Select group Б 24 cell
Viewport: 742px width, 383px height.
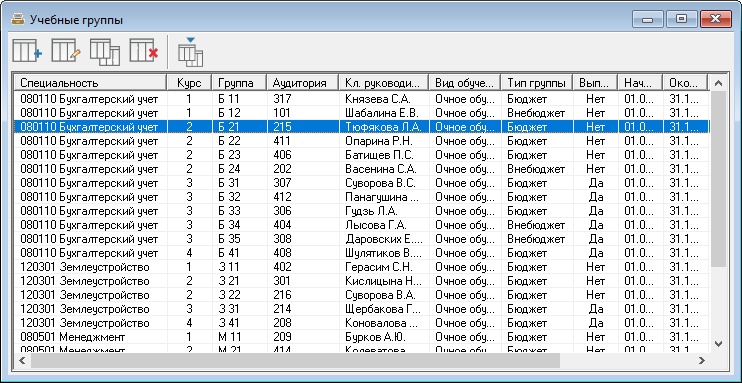click(x=239, y=169)
